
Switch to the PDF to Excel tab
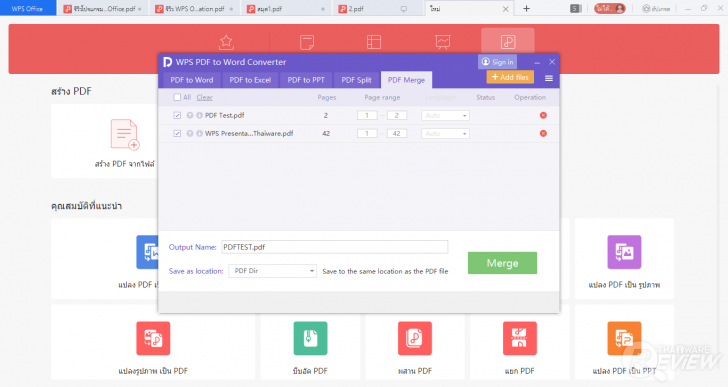pyautogui.click(x=250, y=80)
